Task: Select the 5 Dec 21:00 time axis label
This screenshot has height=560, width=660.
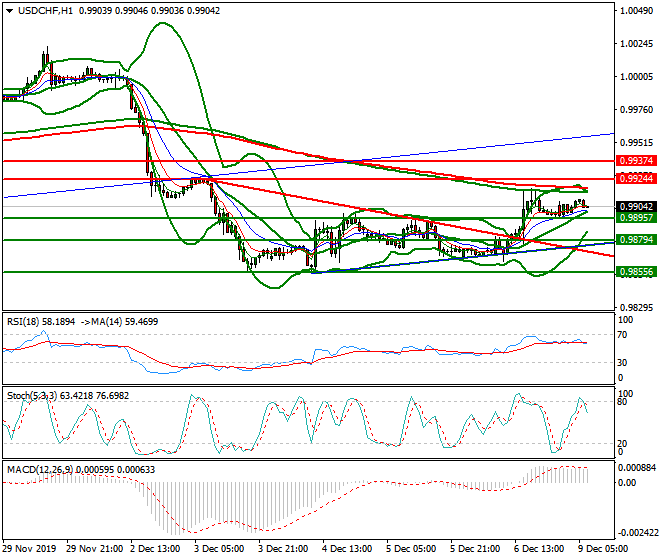Action: click(475, 549)
